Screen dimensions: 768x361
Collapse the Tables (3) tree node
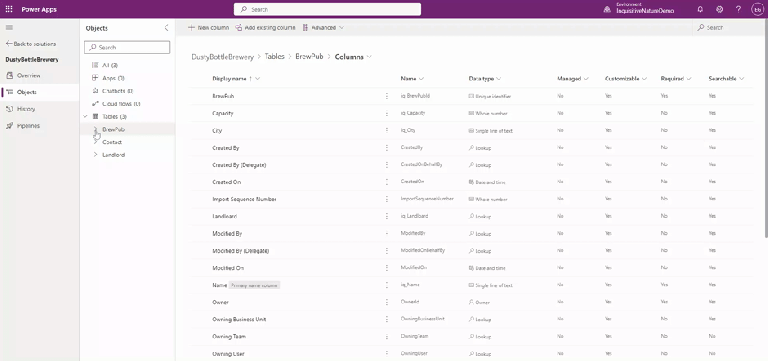[x=85, y=117]
